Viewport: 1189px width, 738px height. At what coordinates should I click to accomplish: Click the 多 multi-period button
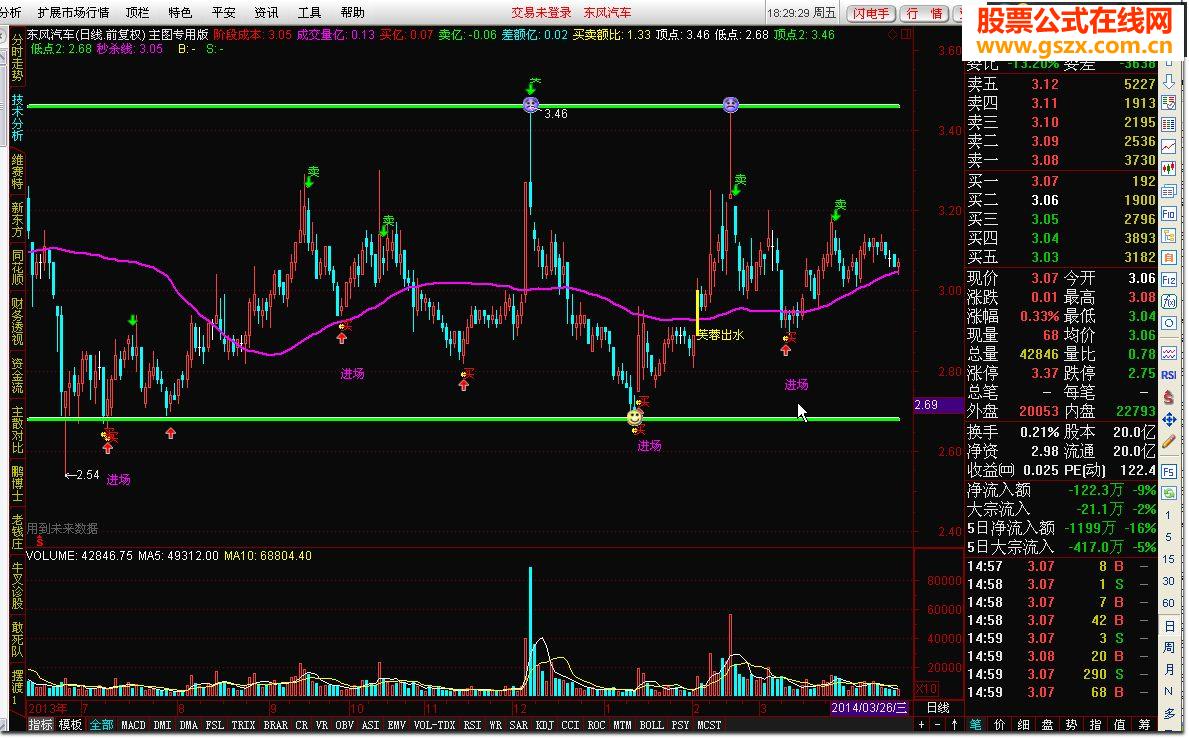coord(1169,714)
